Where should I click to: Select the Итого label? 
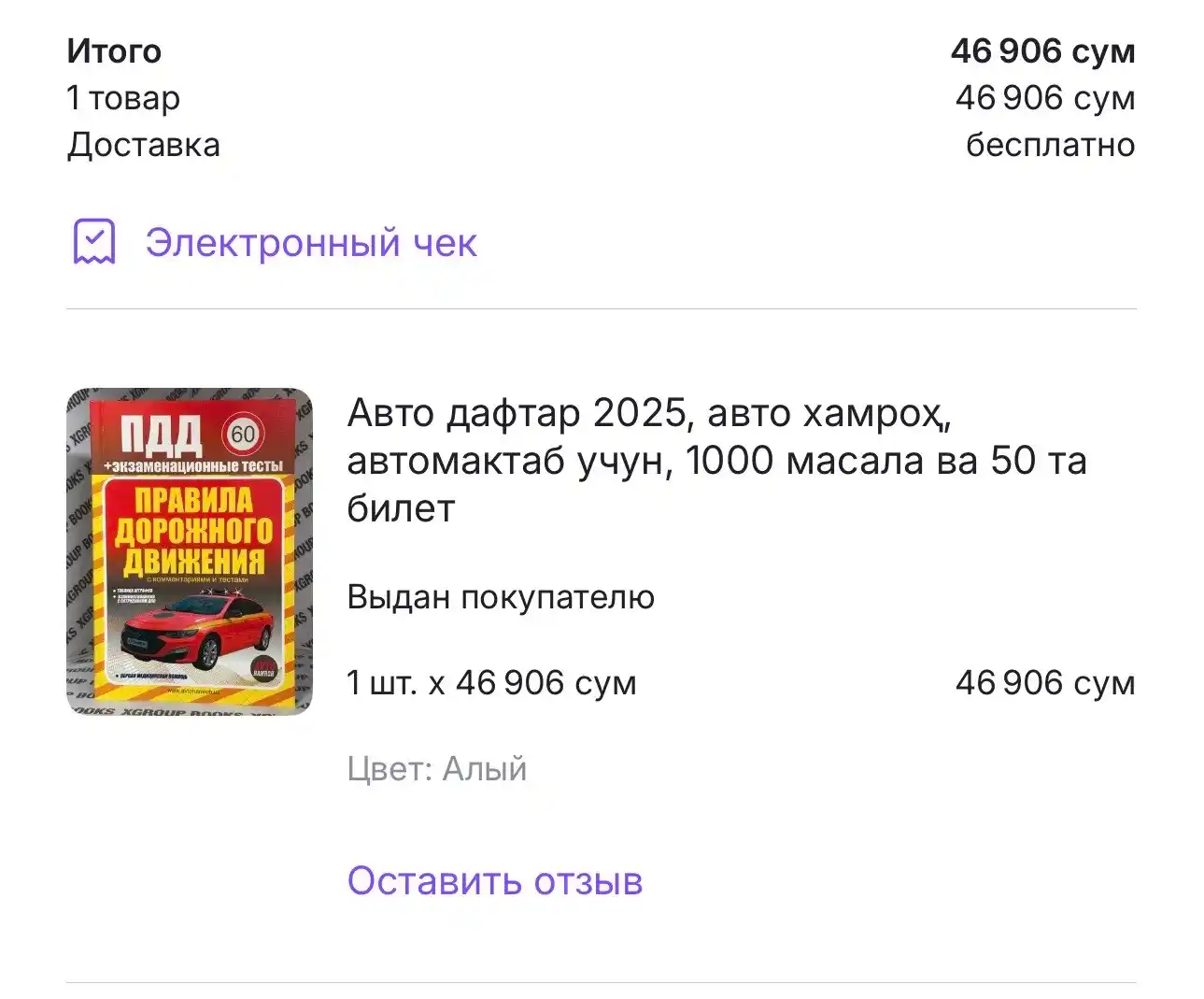coord(114,51)
